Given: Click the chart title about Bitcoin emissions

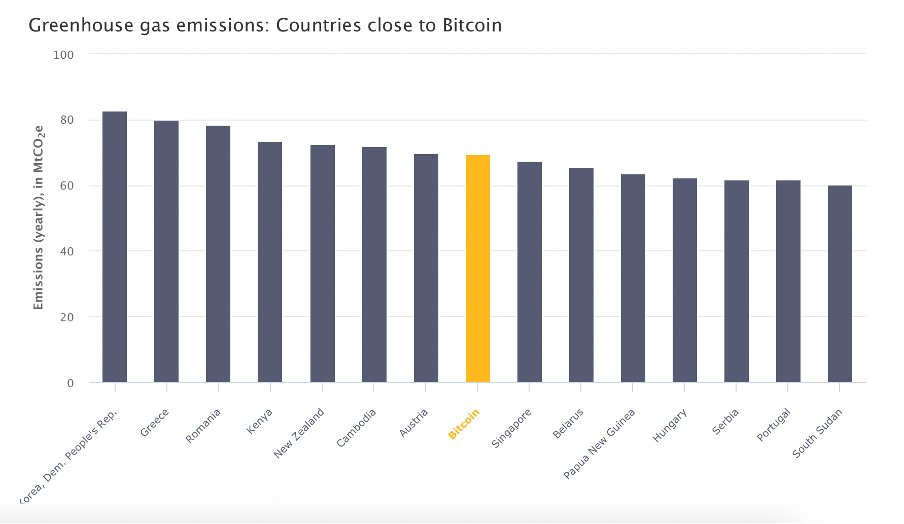Looking at the screenshot, I should pyautogui.click(x=265, y=23).
